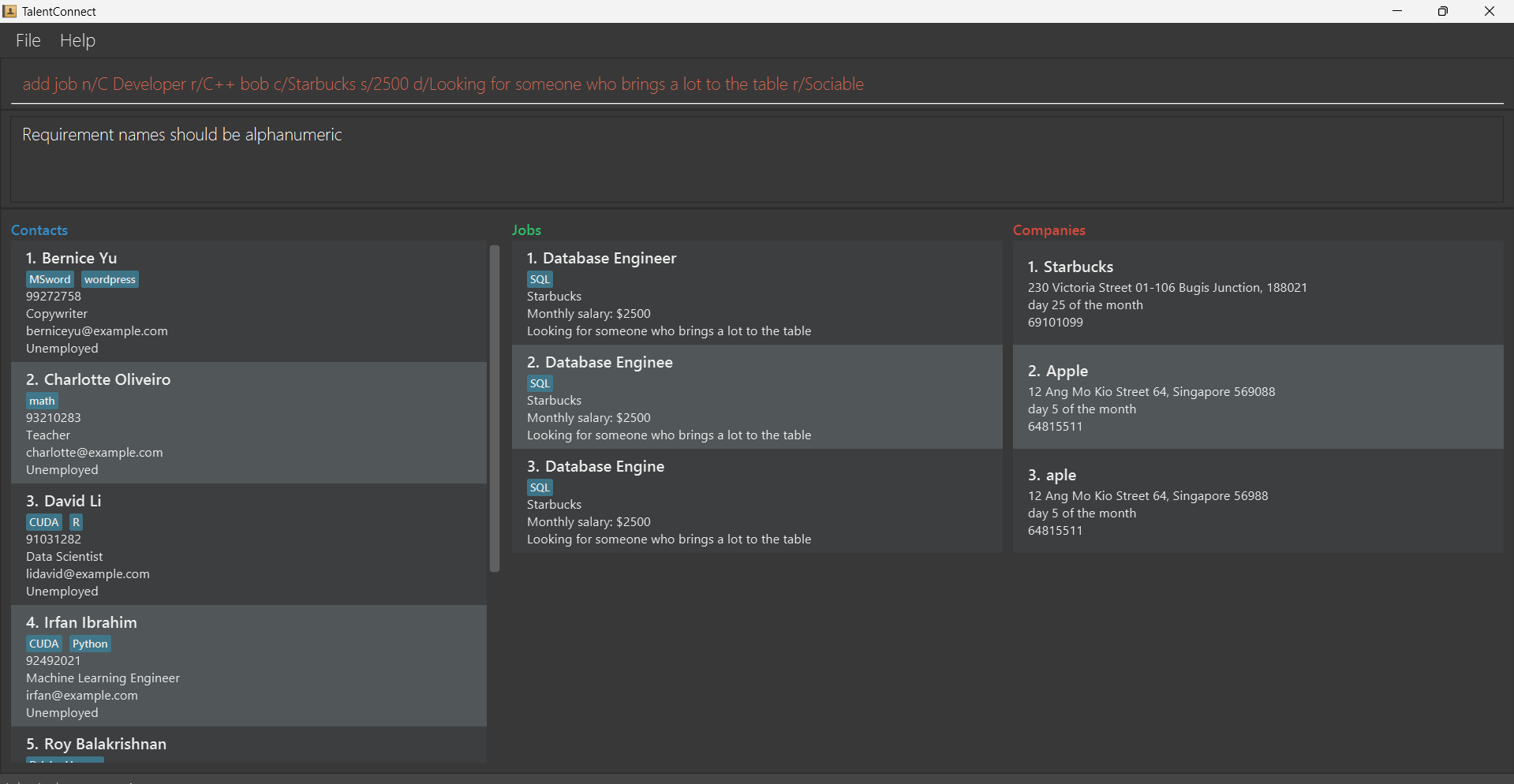Select contact David Li
The image size is (1514, 784).
(249, 544)
